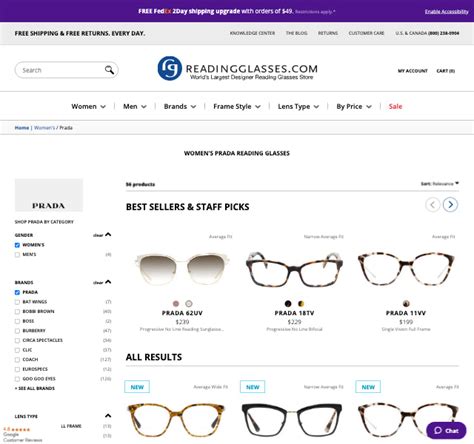Open the Women dropdown menu
Viewport: 474px width, 444px height.
(88, 106)
